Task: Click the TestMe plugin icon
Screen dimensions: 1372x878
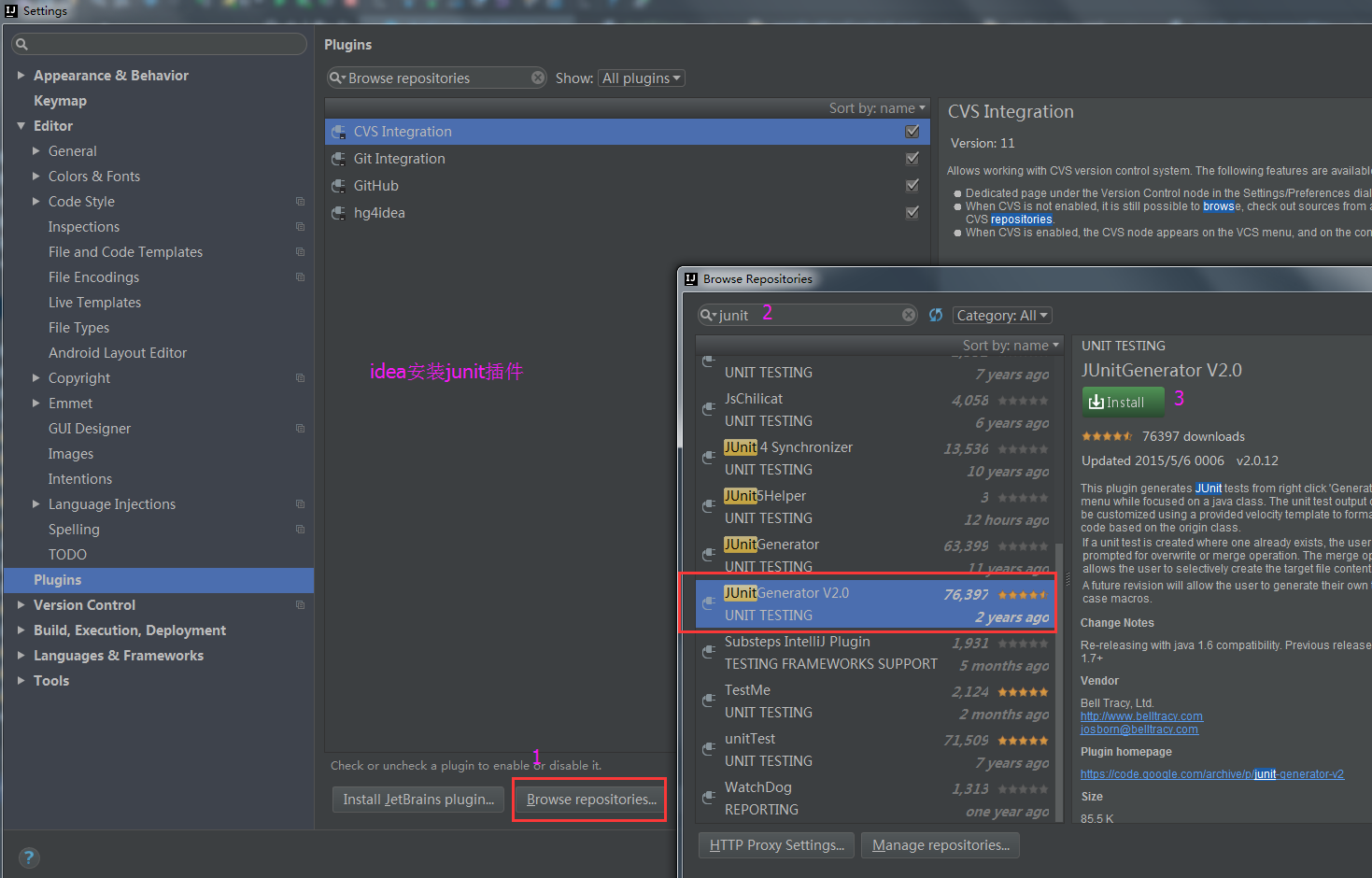Action: point(709,700)
